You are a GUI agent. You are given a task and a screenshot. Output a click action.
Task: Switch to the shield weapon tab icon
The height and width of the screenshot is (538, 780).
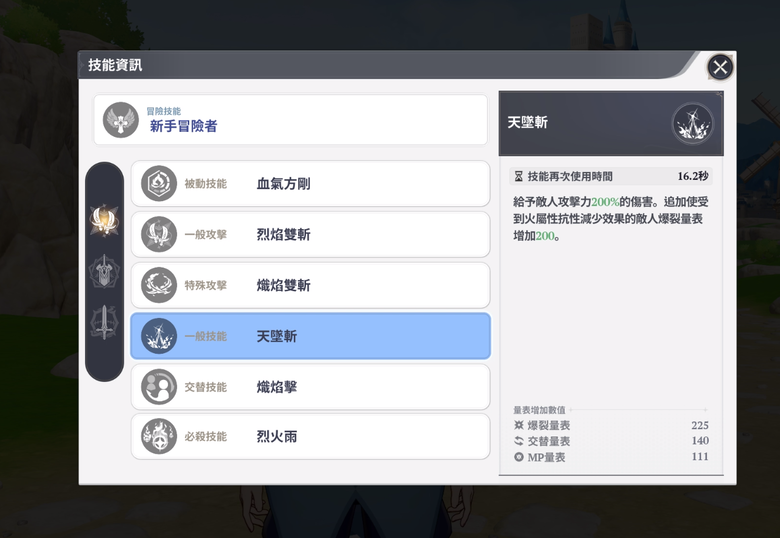[x=104, y=271]
